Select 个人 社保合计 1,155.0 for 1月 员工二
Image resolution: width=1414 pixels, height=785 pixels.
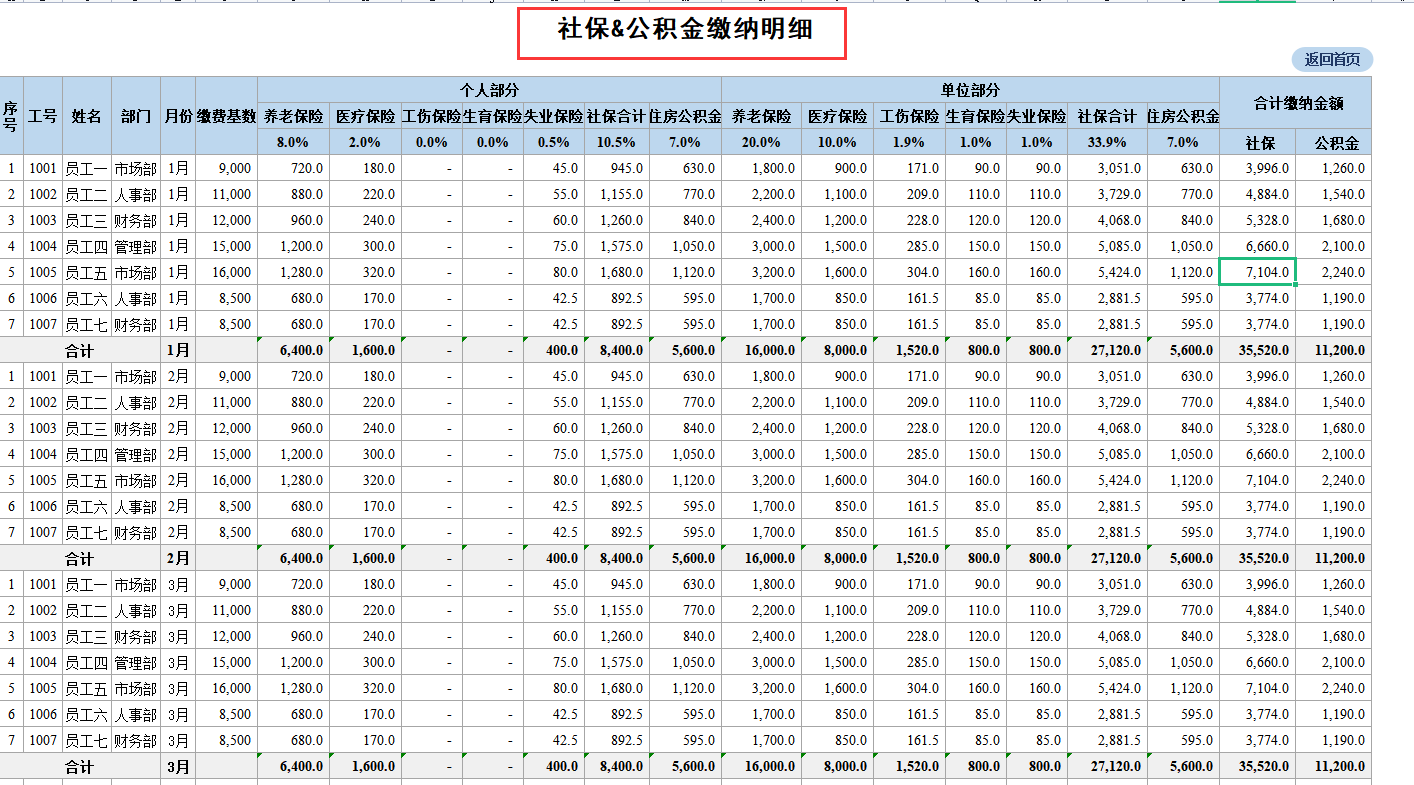click(617, 194)
